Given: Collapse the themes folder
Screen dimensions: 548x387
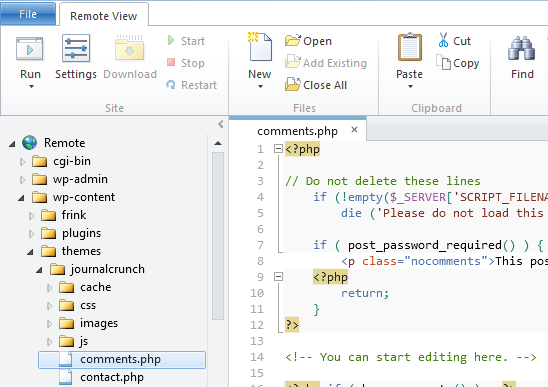Looking at the screenshot, I should click(30, 252).
